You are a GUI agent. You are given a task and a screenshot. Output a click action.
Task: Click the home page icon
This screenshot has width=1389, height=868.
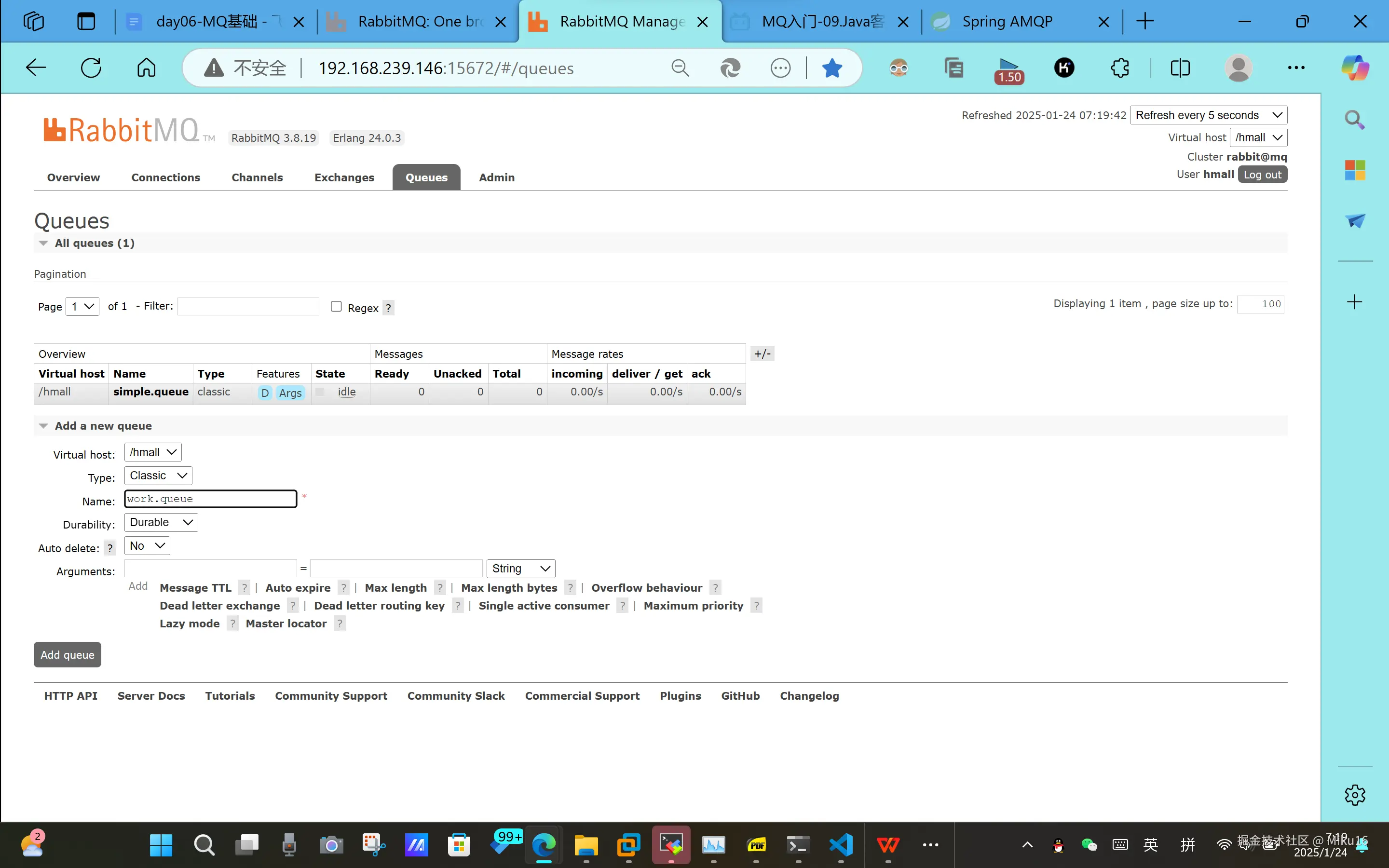tap(146, 68)
